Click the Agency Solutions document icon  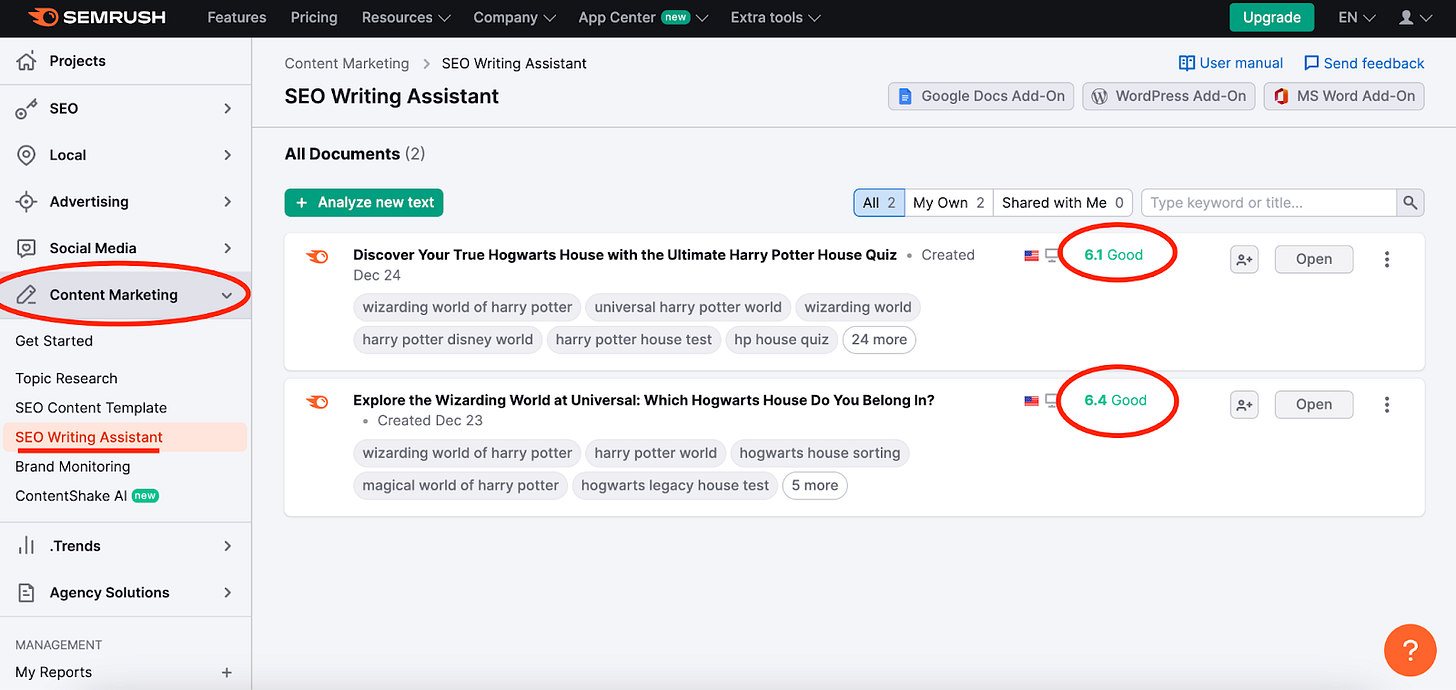pos(27,592)
